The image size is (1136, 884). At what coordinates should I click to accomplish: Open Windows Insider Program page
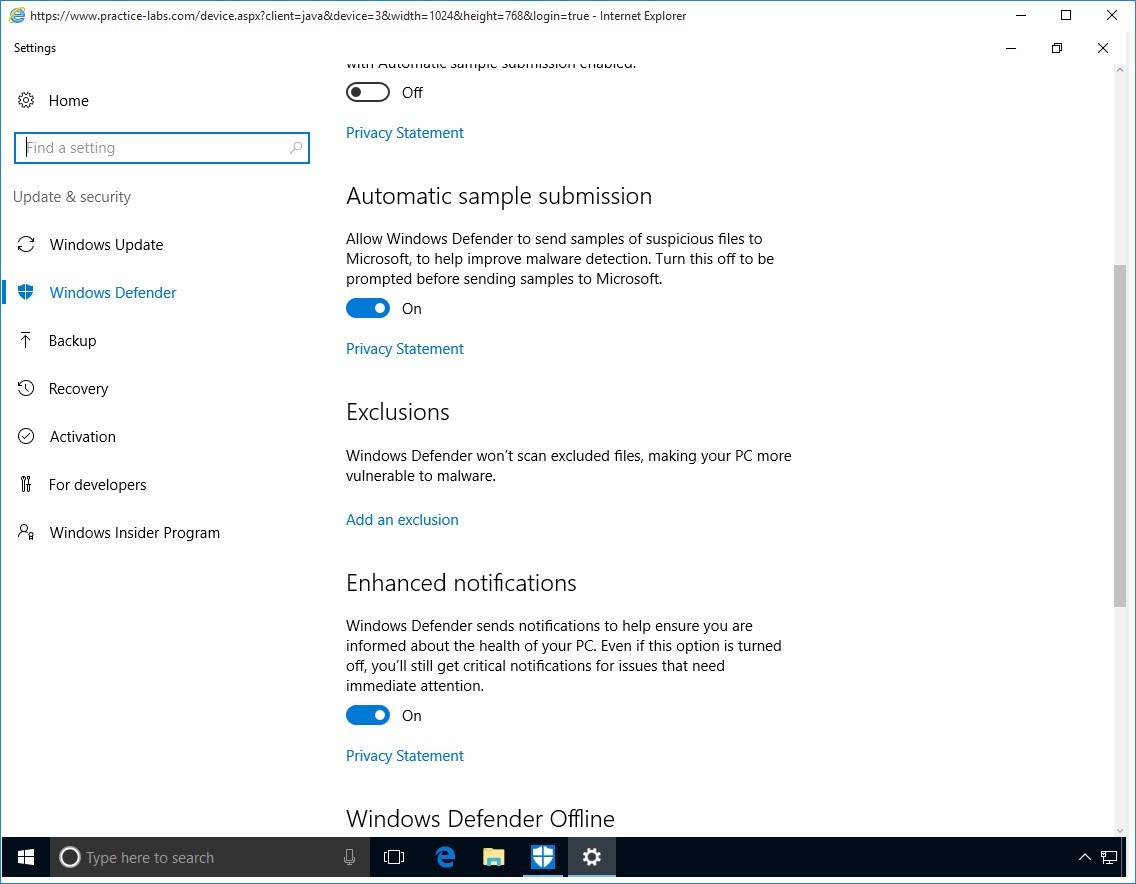(x=135, y=532)
